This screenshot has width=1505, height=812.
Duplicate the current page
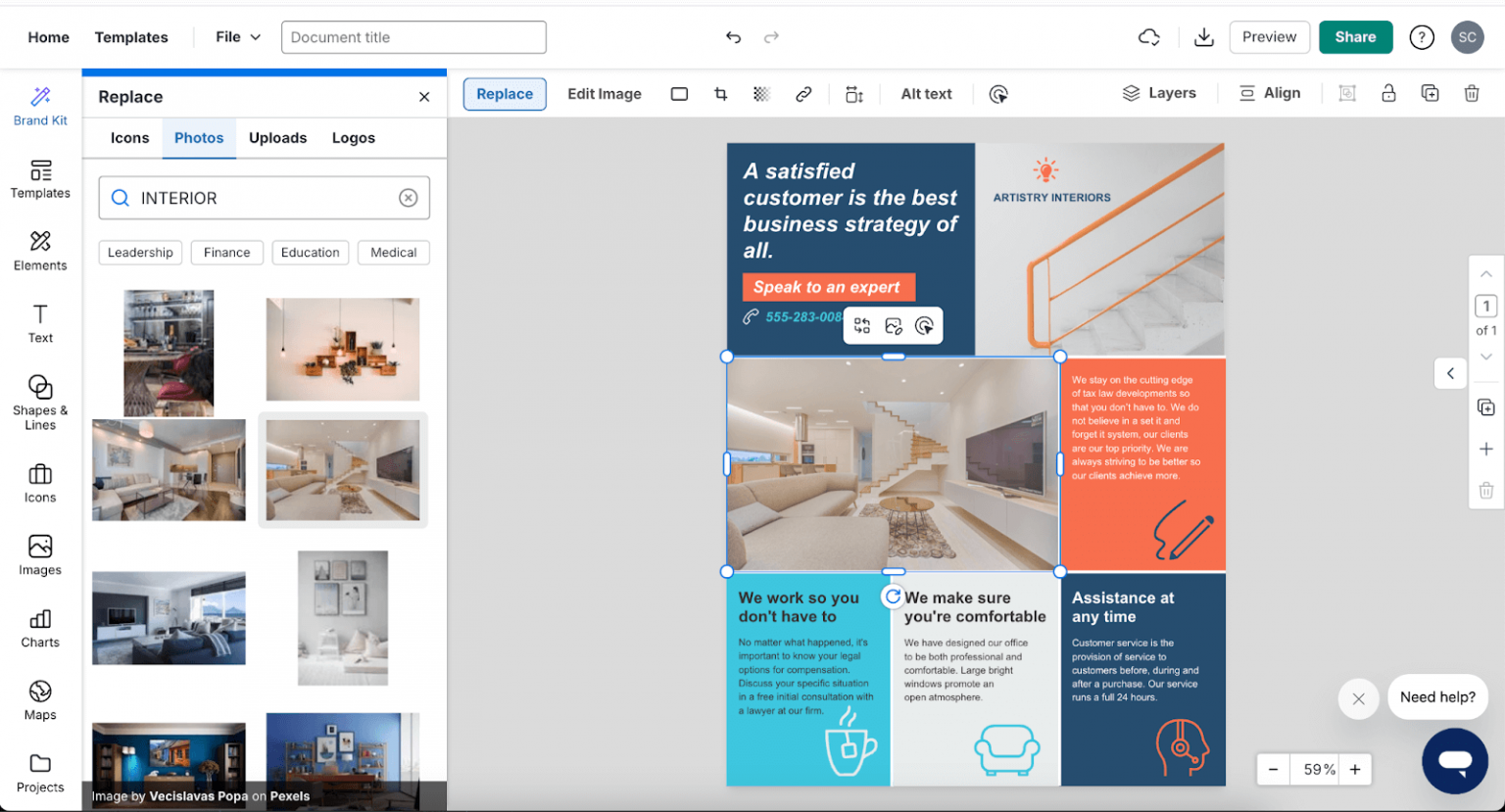(x=1486, y=406)
